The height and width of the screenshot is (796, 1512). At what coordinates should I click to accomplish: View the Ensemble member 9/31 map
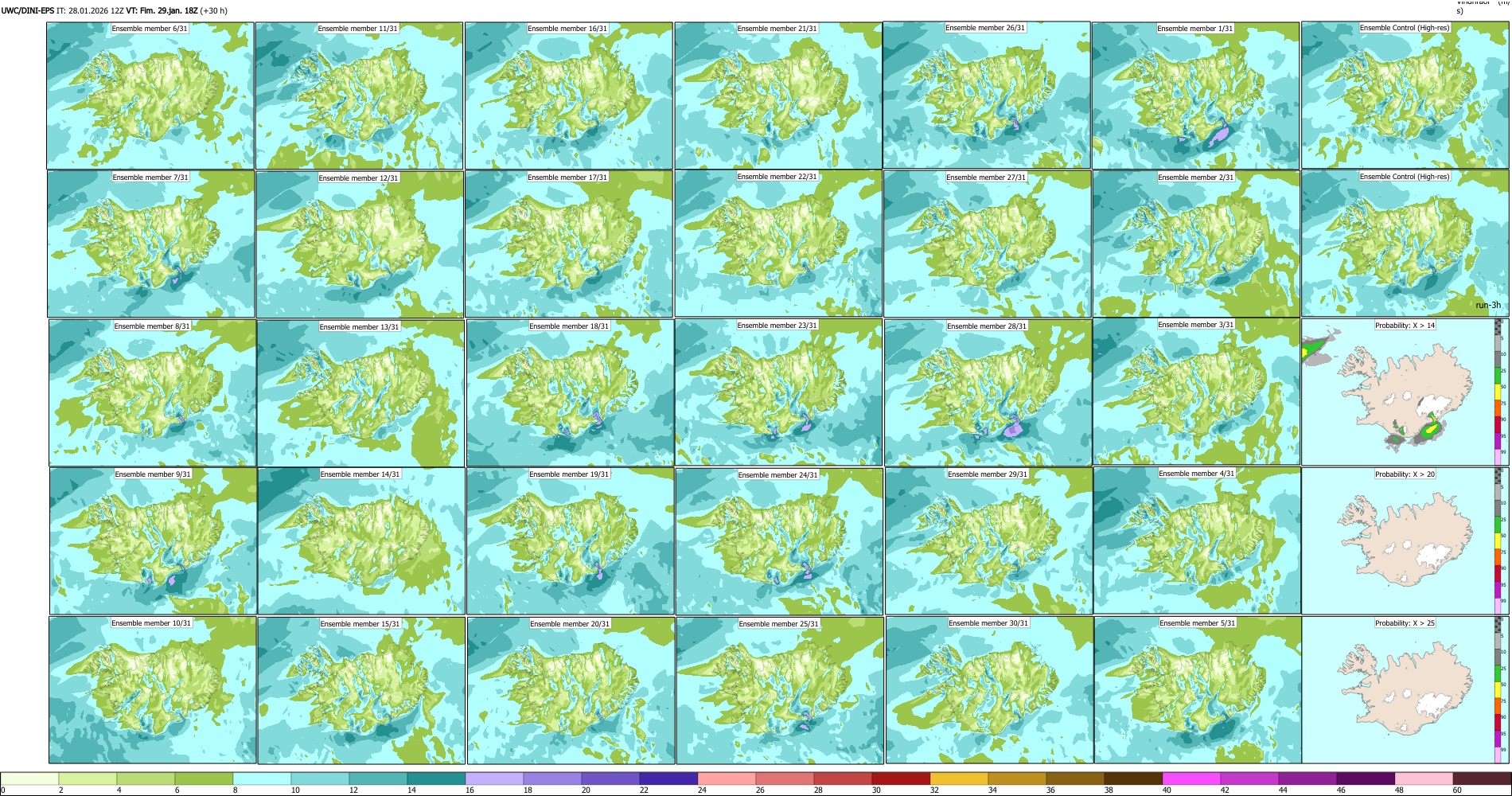(x=153, y=540)
